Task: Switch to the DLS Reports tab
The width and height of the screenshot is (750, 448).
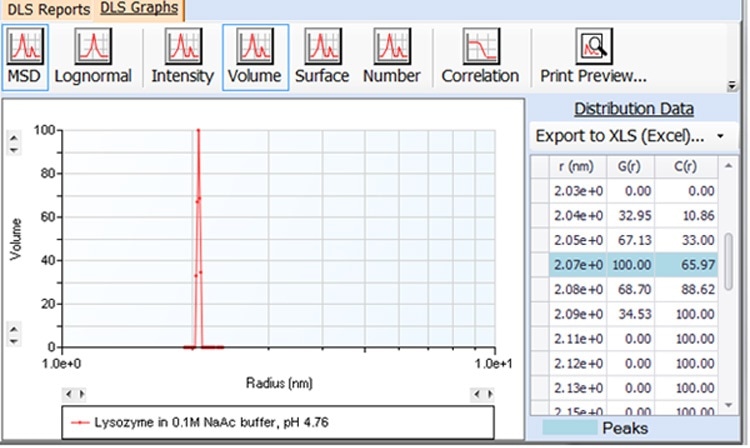Action: pos(46,10)
